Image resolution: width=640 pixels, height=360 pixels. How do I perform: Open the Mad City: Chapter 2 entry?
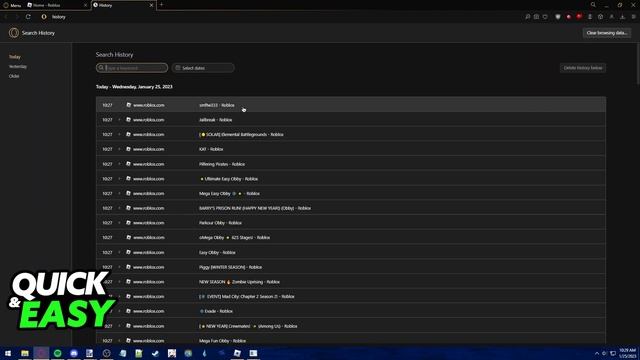point(351,296)
